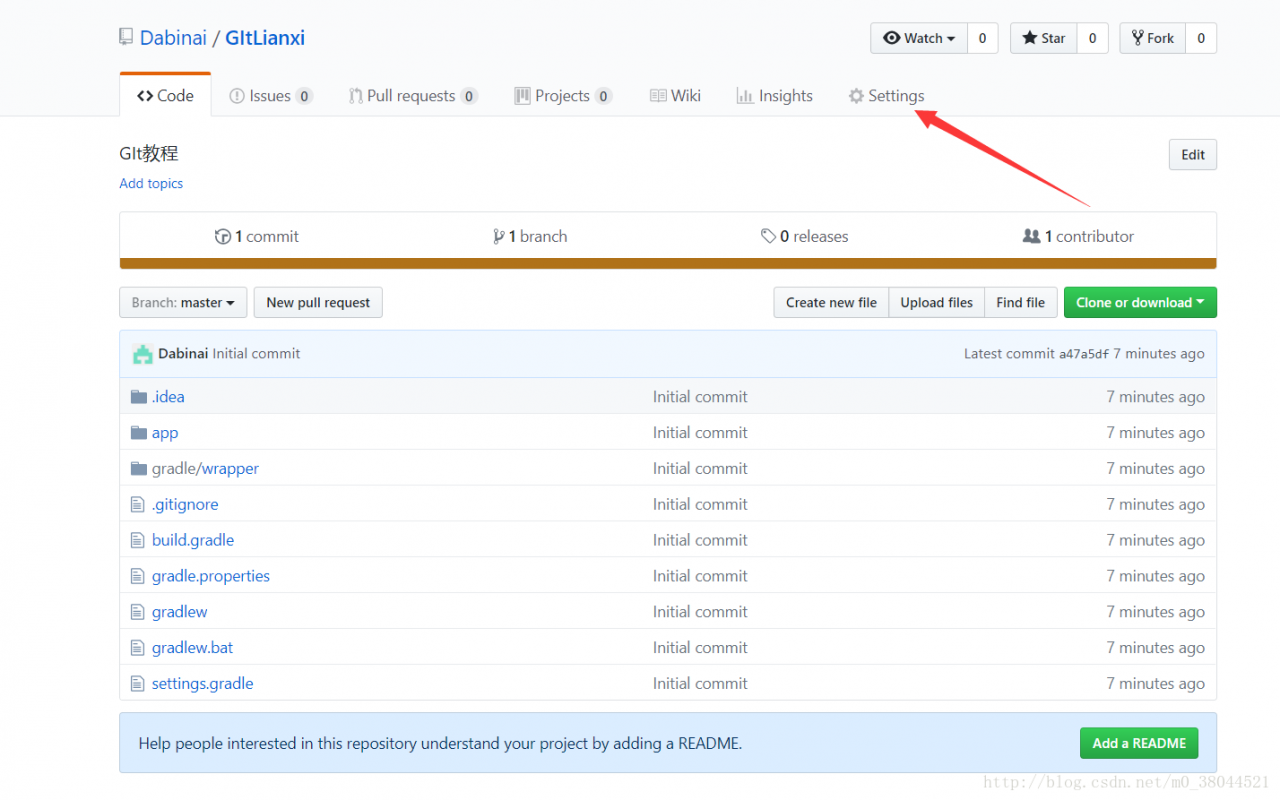The image size is (1280, 800).
Task: Open the .gitignore file
Action: tap(185, 505)
